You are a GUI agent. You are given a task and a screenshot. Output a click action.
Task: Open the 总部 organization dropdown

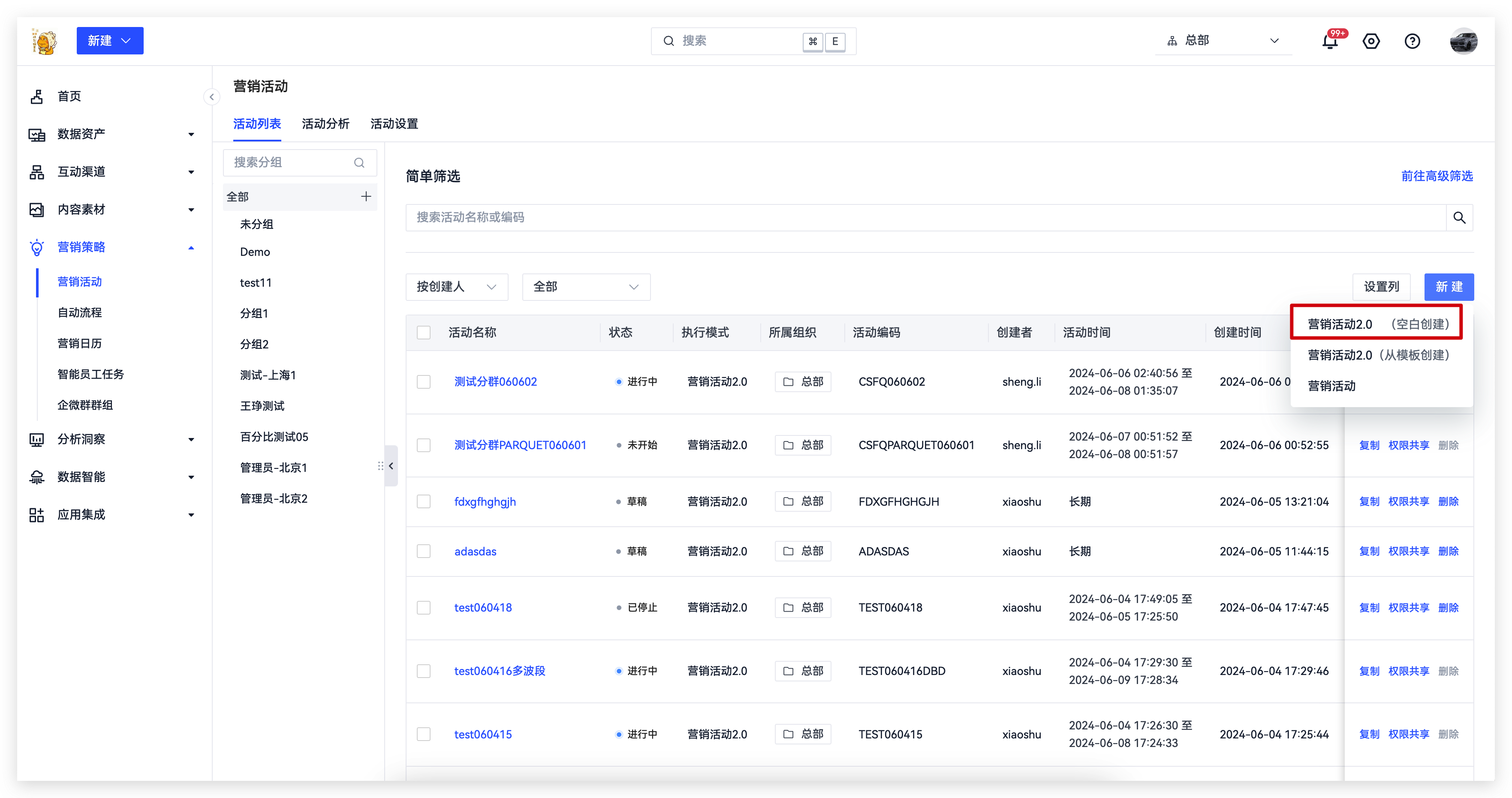(x=1223, y=41)
